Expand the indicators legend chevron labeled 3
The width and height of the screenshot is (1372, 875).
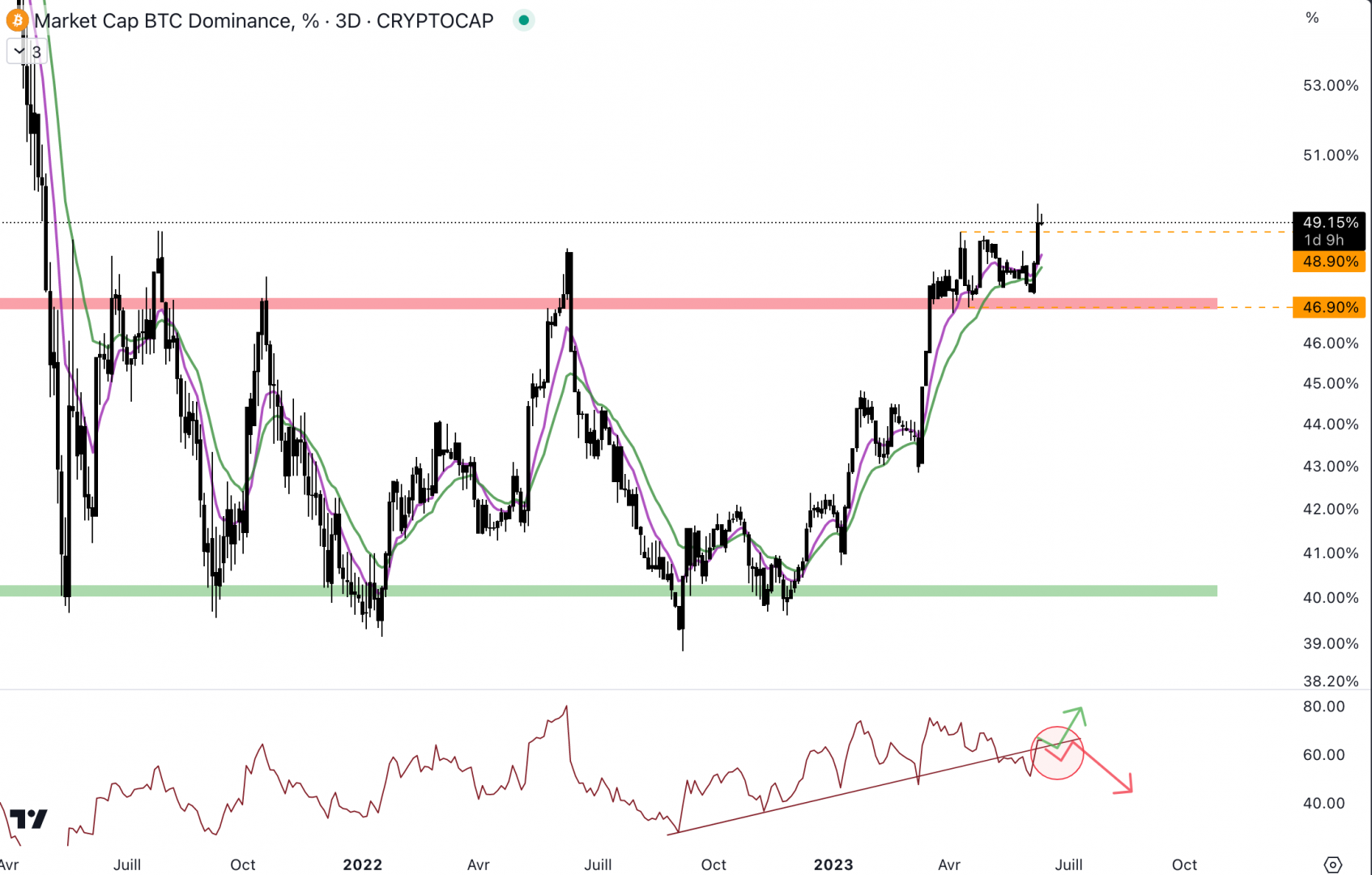[x=27, y=51]
